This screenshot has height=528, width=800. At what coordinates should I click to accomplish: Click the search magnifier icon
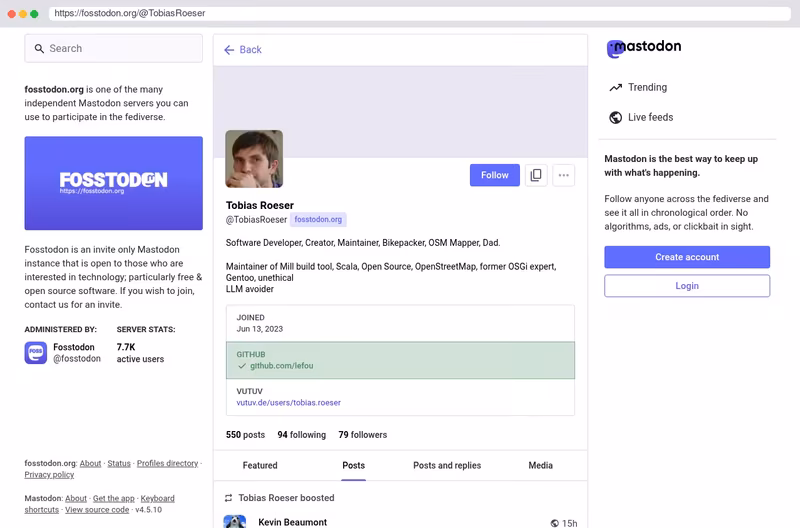click(x=39, y=48)
